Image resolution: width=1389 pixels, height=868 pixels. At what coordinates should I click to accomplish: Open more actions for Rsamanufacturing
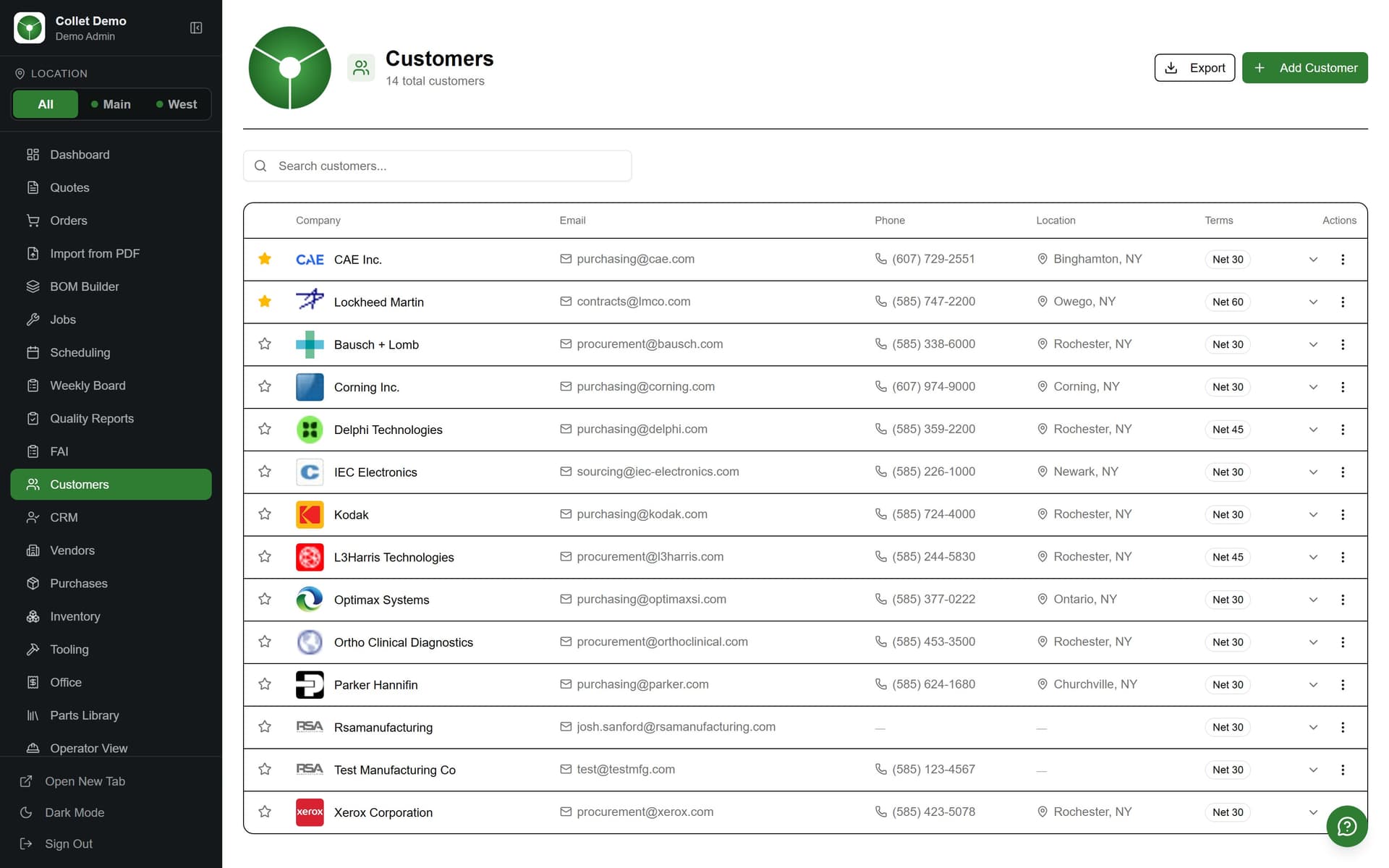(1343, 727)
